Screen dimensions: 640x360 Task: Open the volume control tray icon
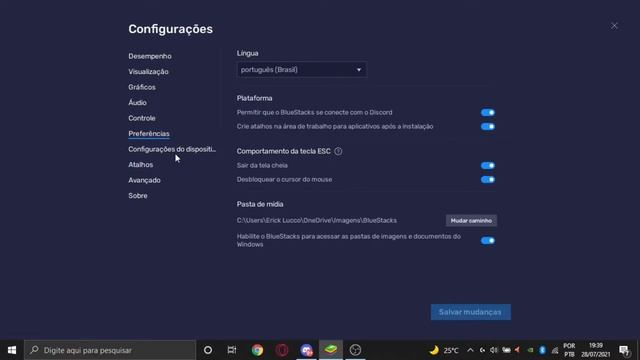tap(494, 350)
